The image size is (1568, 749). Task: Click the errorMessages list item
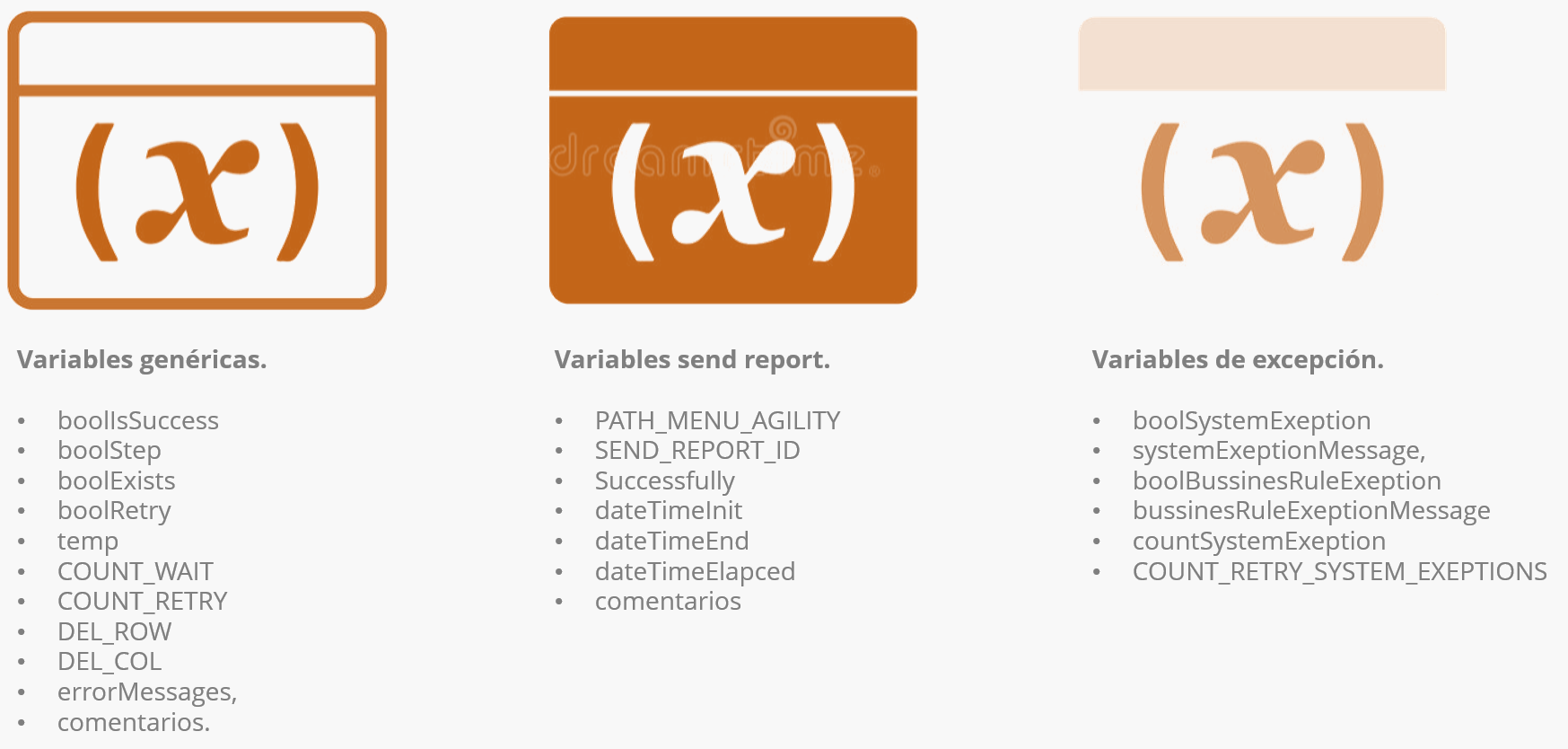[x=146, y=692]
